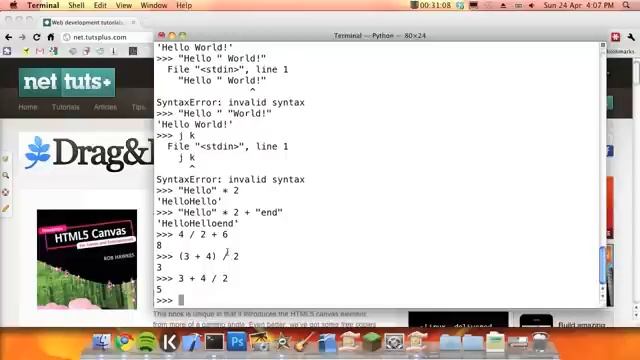Reload the browser page
Screen dimensions: 640x360
click(x=36, y=37)
